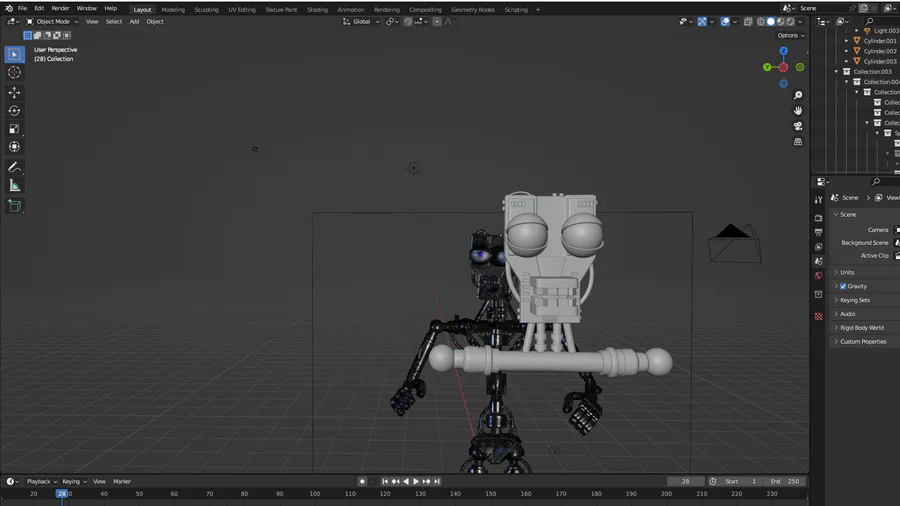Viewport: 900px width, 506px height.
Task: Switch to the Modeling workspace tab
Action: point(173,10)
